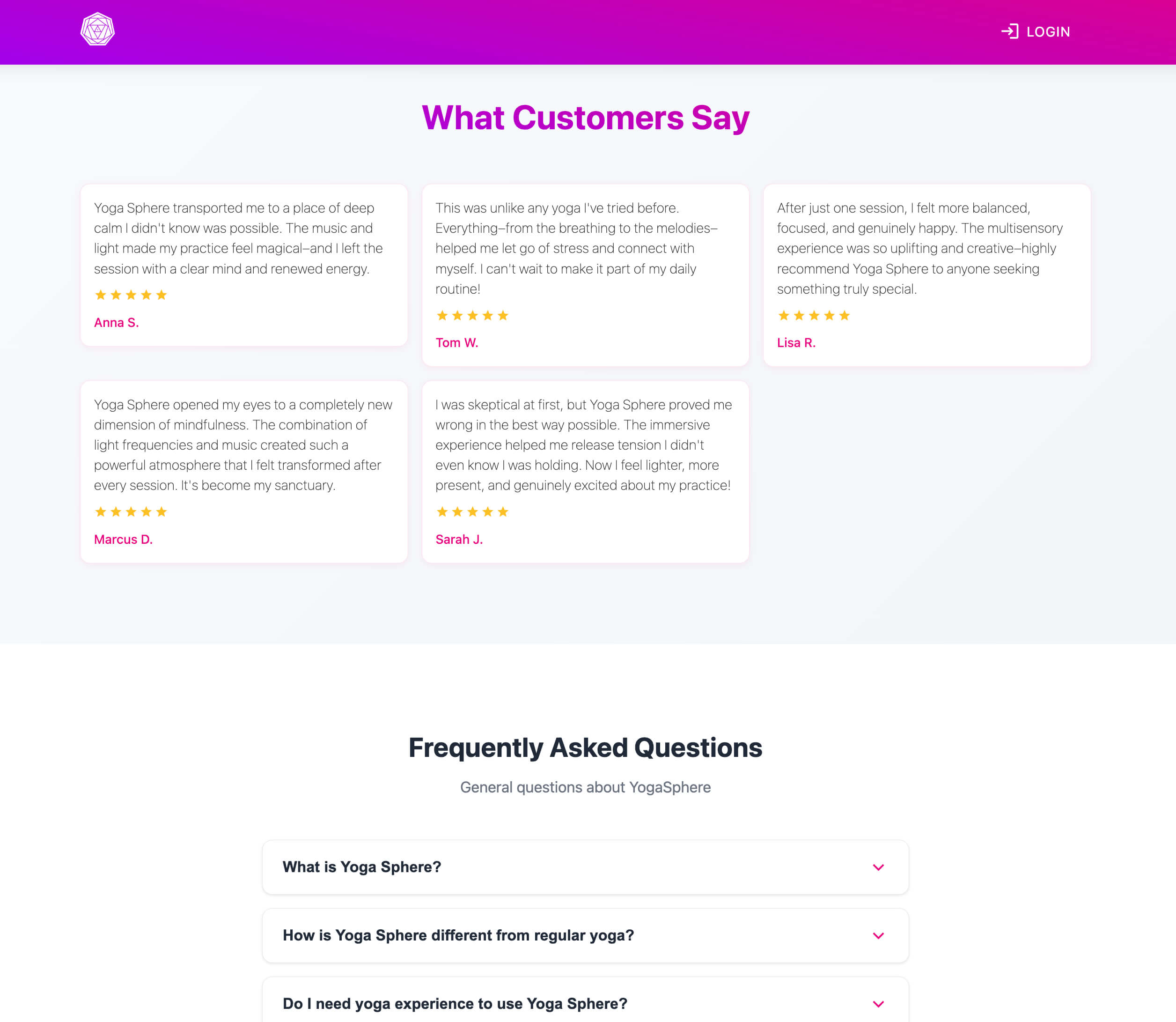
Task: Click the star rating in Anna S. review
Action: point(131,295)
